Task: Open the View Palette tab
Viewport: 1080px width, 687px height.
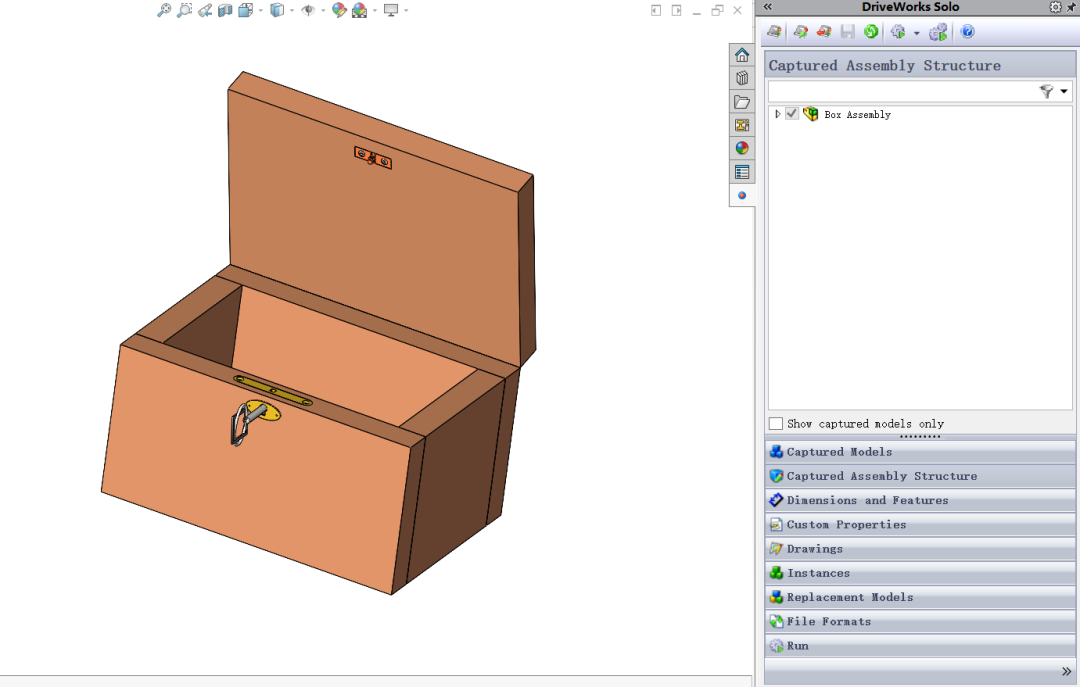Action: point(742,125)
